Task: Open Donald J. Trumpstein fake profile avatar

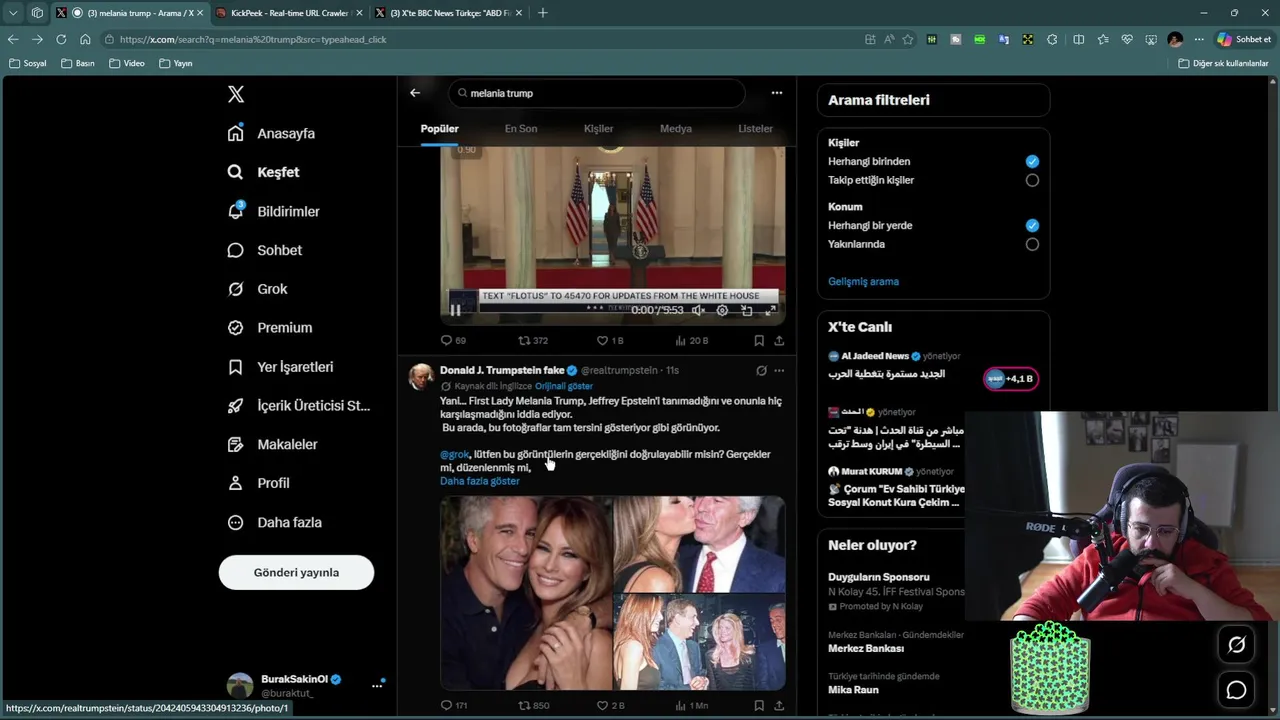Action: pyautogui.click(x=421, y=376)
